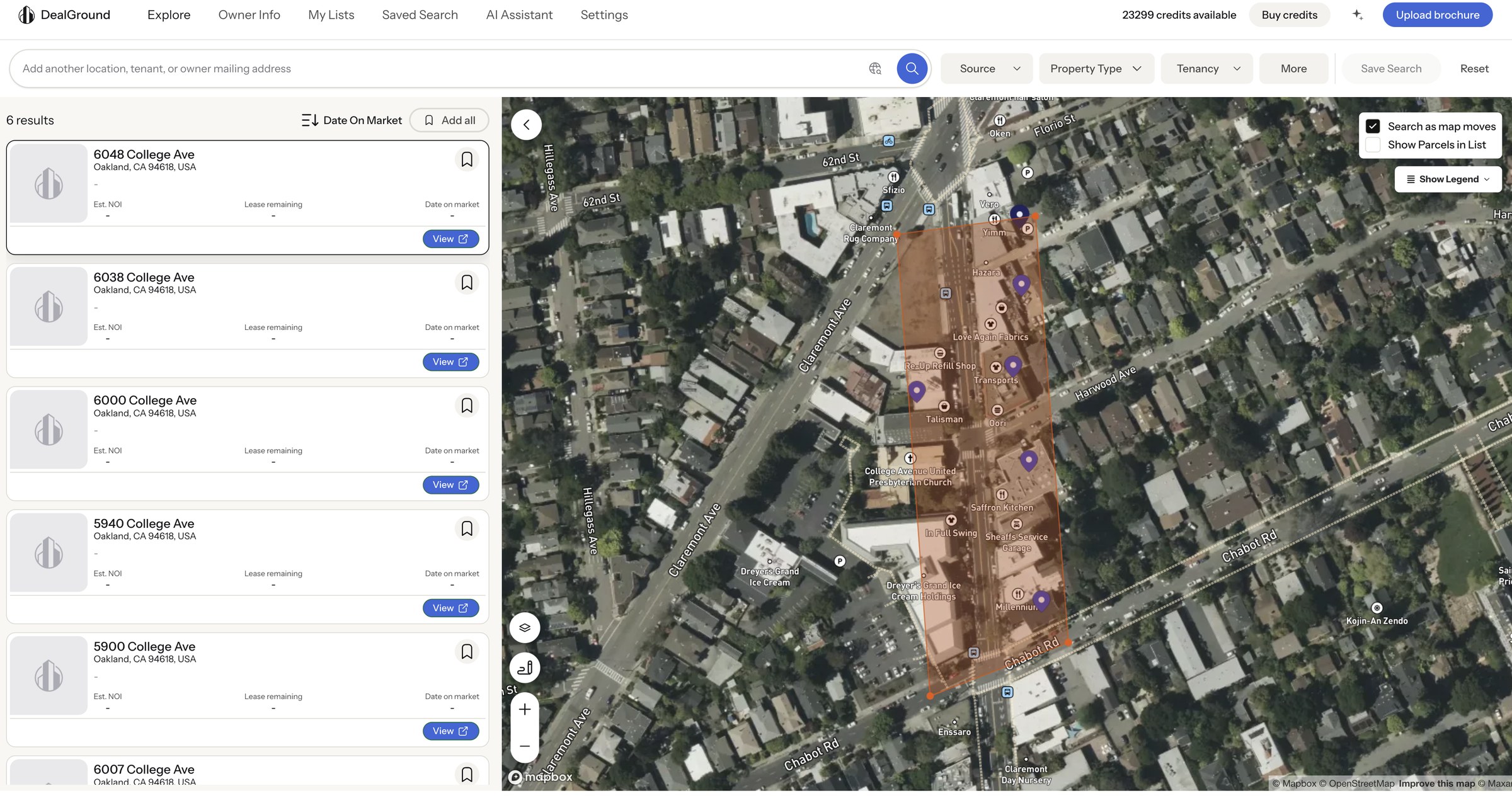
Task: Reset all search filters
Action: (1474, 69)
